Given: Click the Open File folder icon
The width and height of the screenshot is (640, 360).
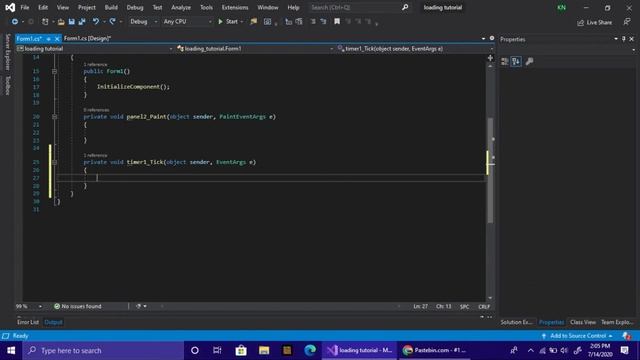Looking at the screenshot, I should point(61,22).
